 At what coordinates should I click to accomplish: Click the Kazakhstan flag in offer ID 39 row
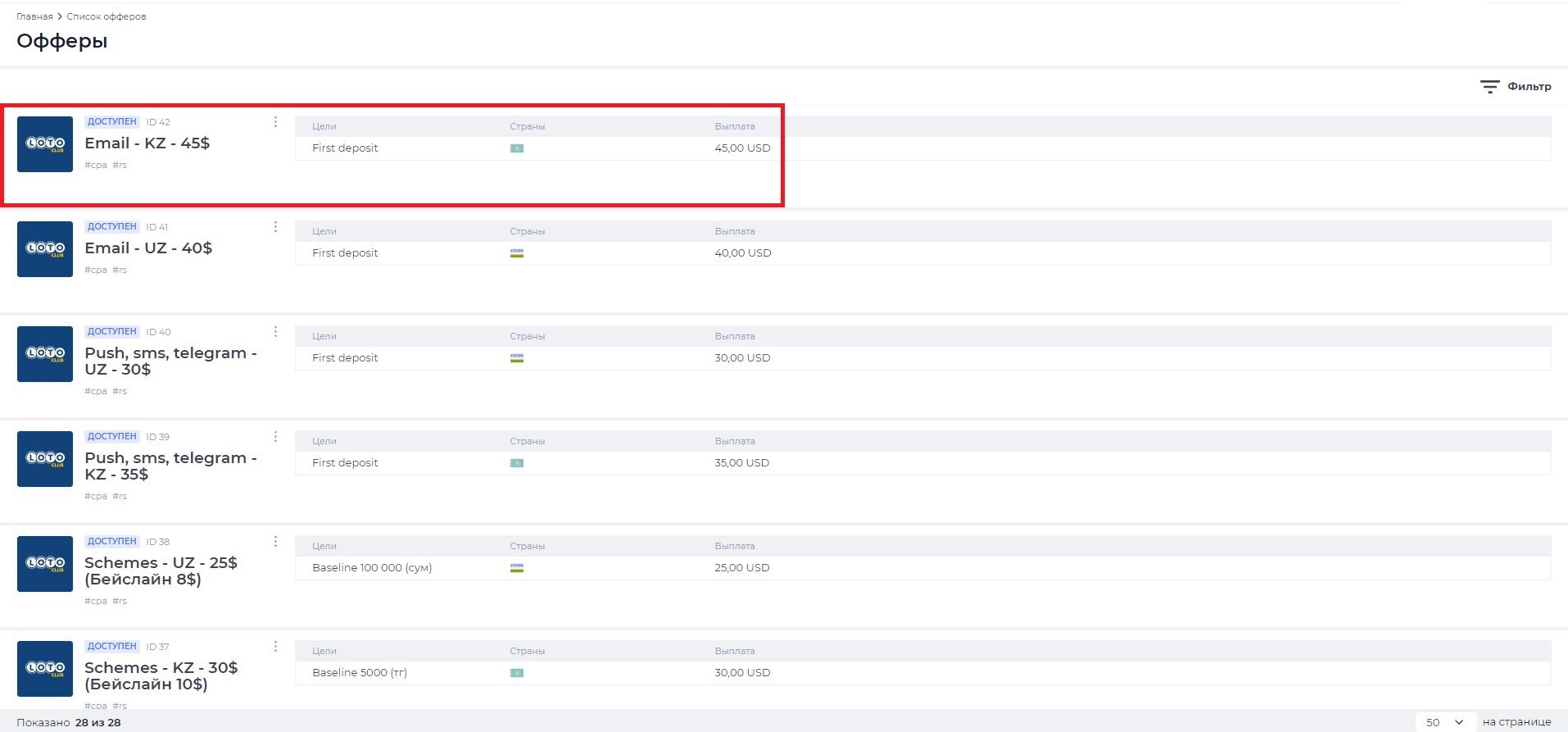click(x=517, y=463)
